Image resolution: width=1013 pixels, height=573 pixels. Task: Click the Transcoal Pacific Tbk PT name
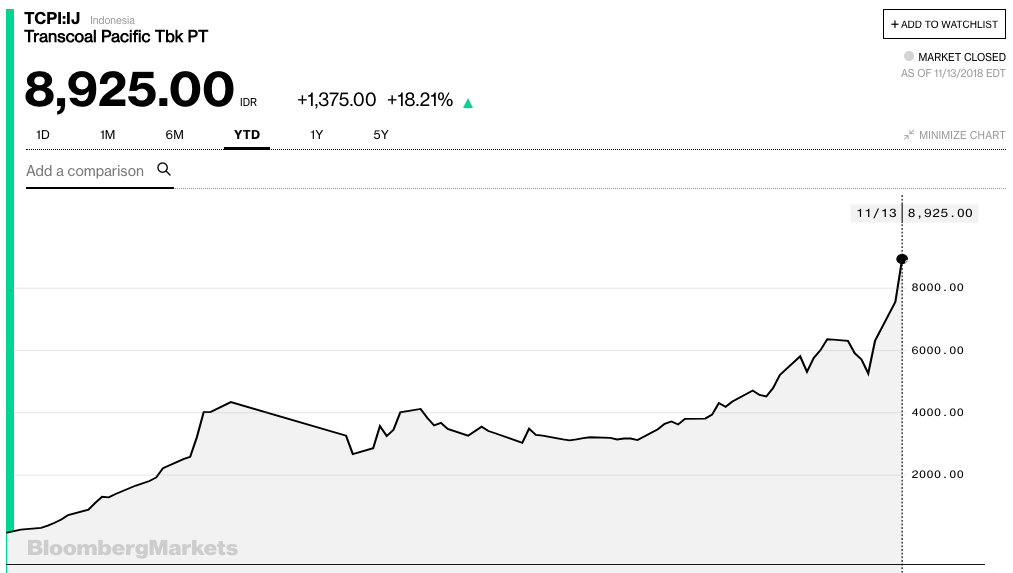click(x=116, y=37)
